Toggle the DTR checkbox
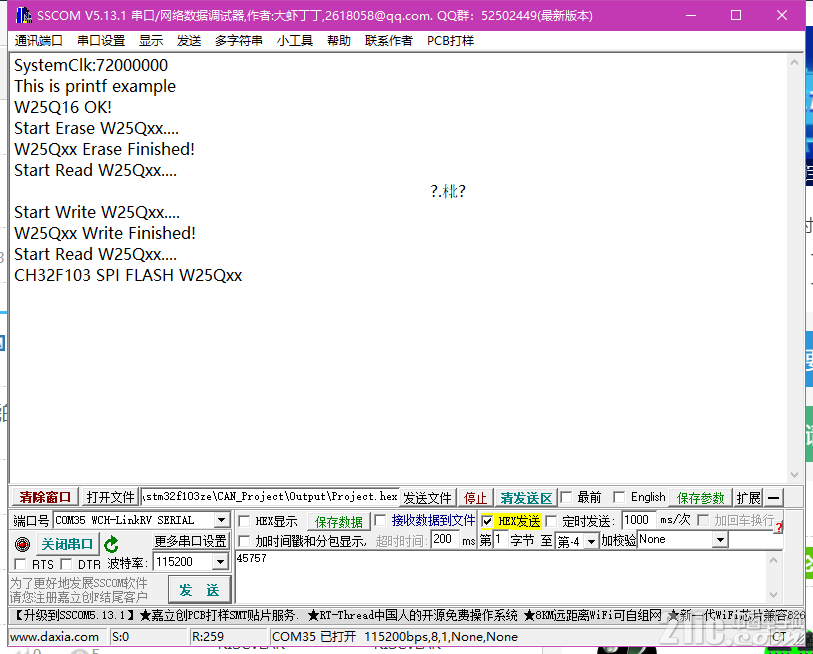 click(66, 564)
